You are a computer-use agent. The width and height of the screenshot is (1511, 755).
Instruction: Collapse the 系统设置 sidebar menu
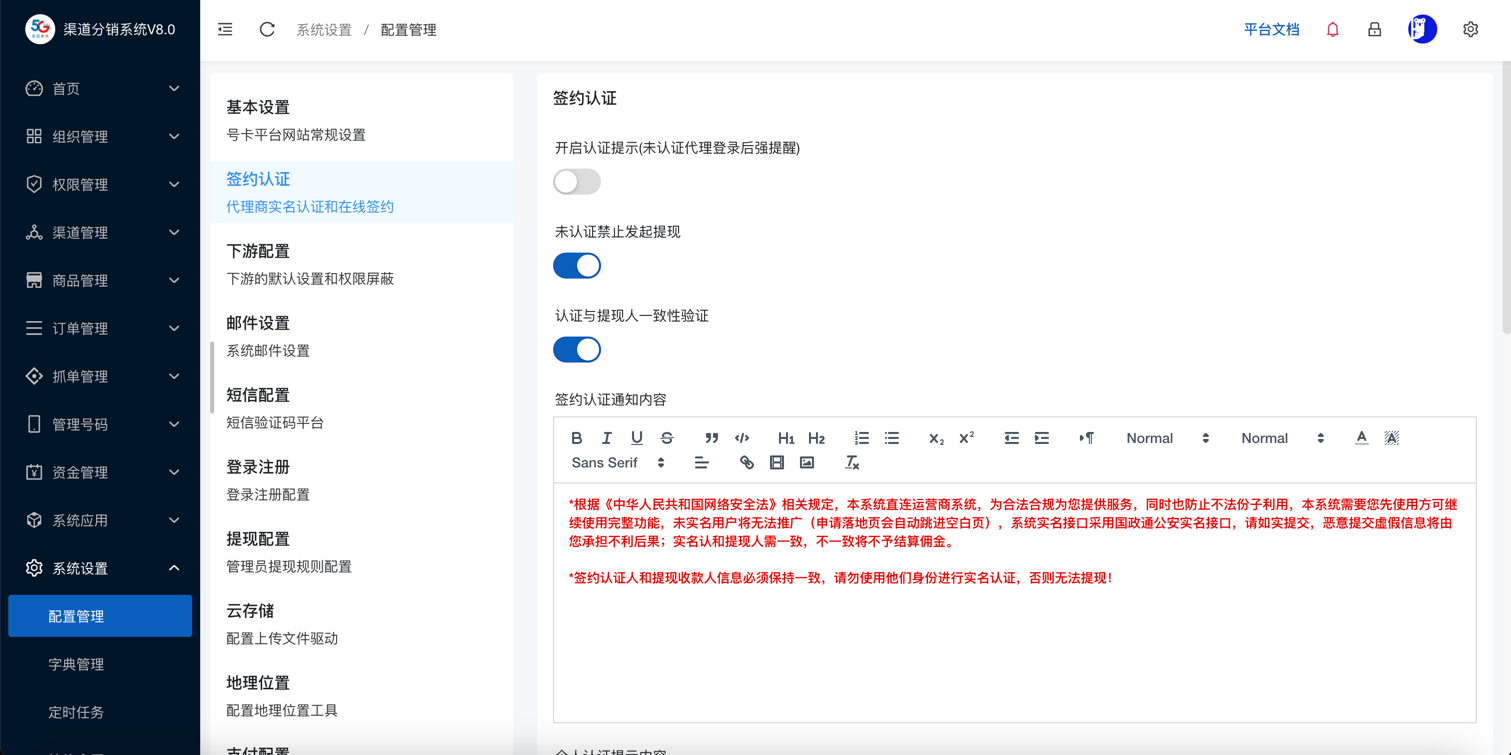(x=100, y=569)
